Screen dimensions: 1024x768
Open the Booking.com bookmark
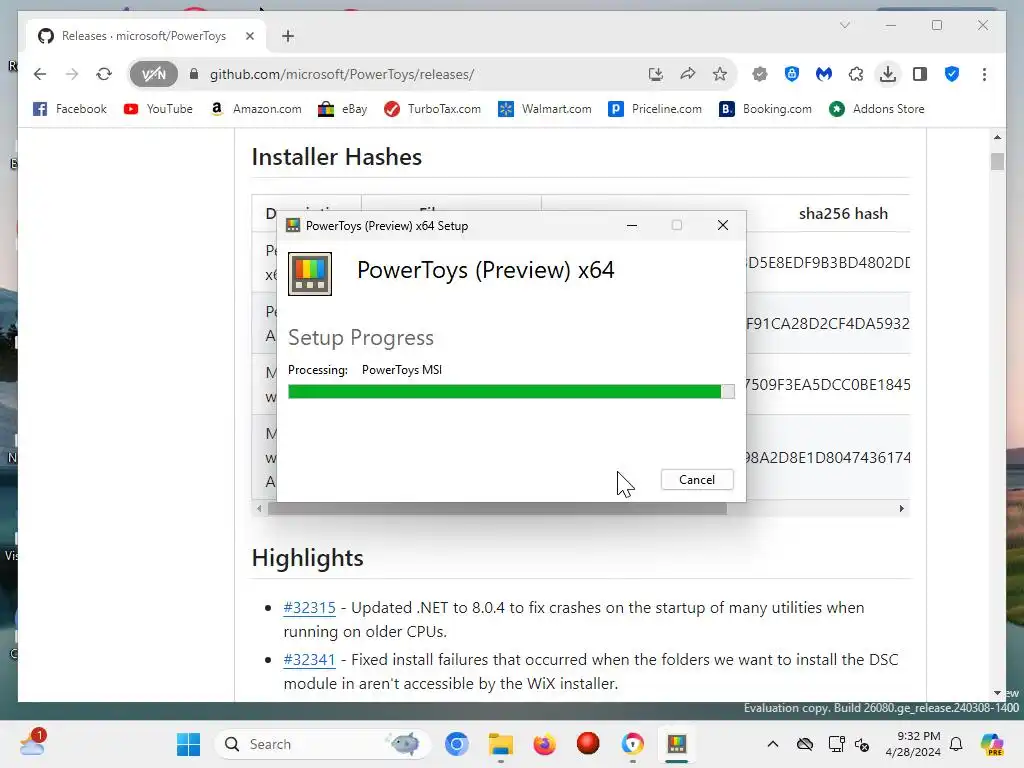pyautogui.click(x=765, y=109)
